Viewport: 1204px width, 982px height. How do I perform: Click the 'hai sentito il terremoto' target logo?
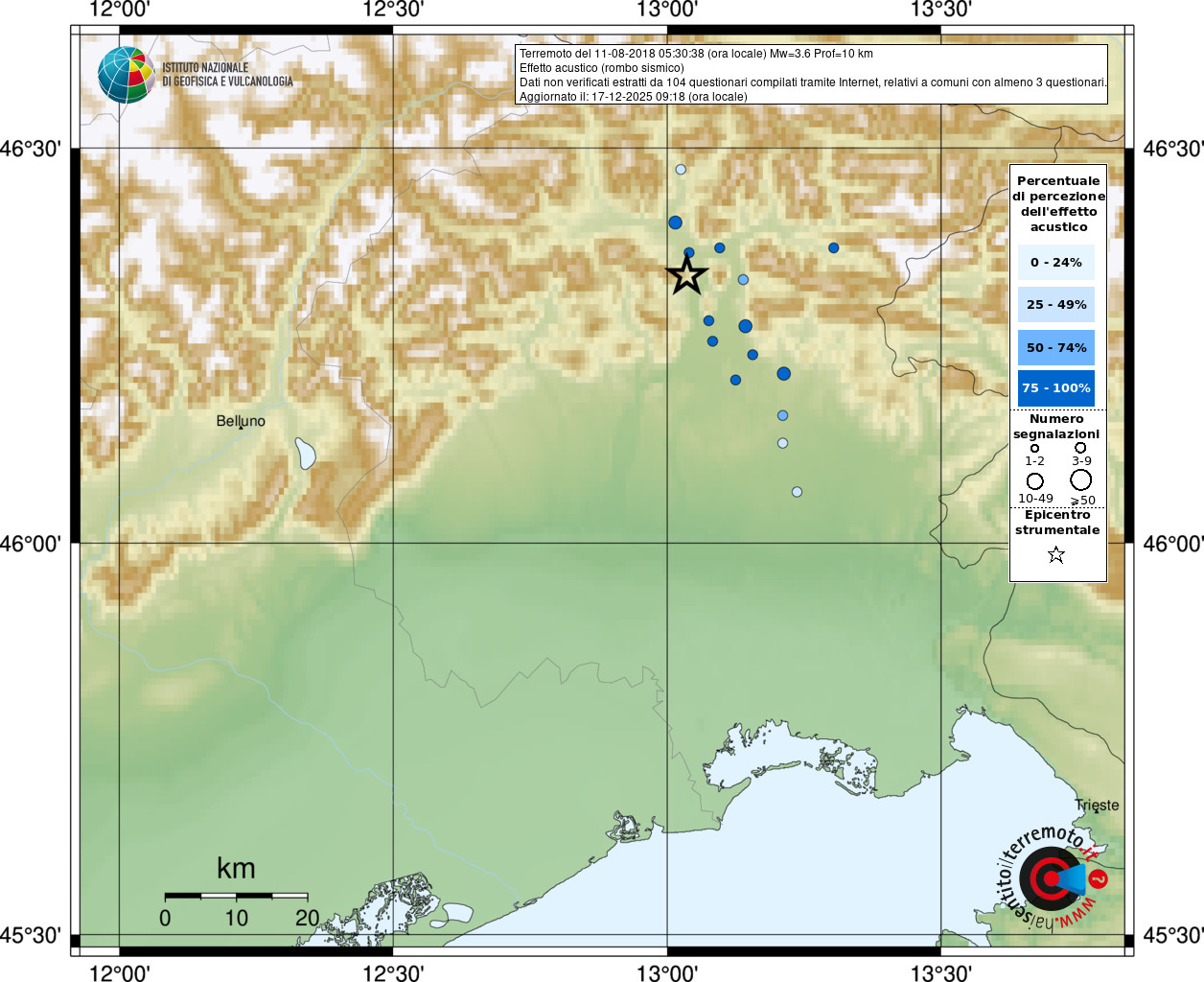click(1052, 877)
